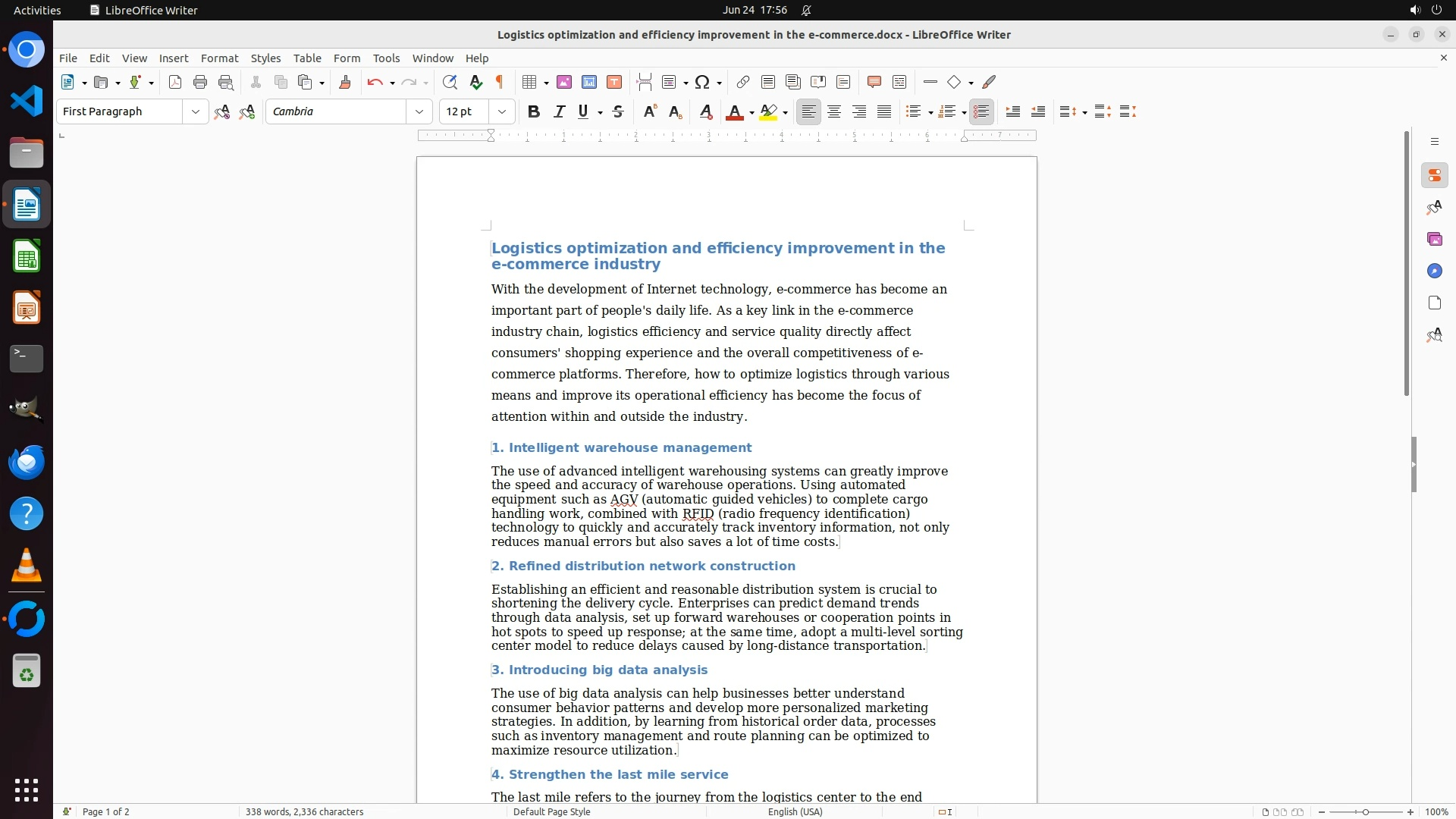Expand the Paragraph Style dropdown
This screenshot has width=1456, height=819.
click(x=195, y=112)
